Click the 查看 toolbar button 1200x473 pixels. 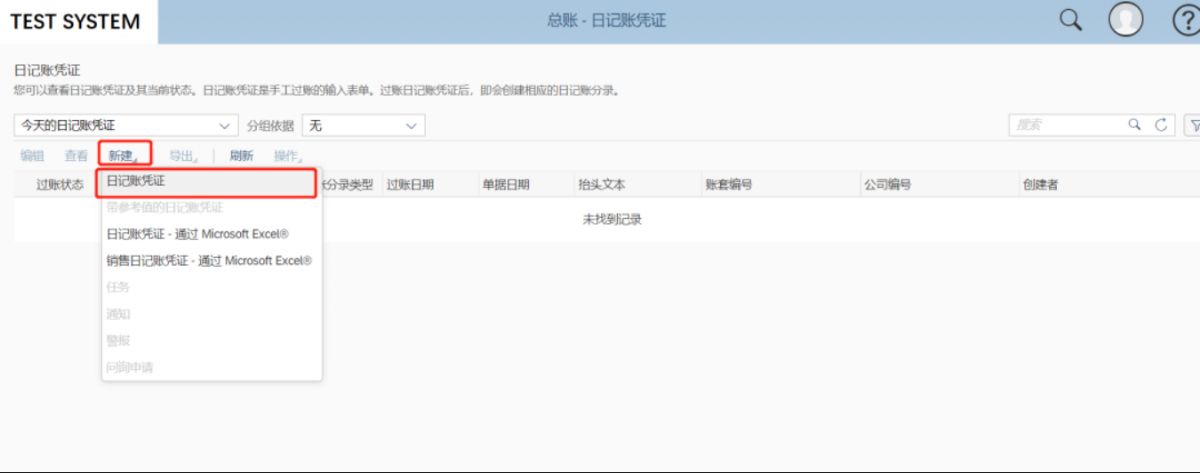[76, 156]
